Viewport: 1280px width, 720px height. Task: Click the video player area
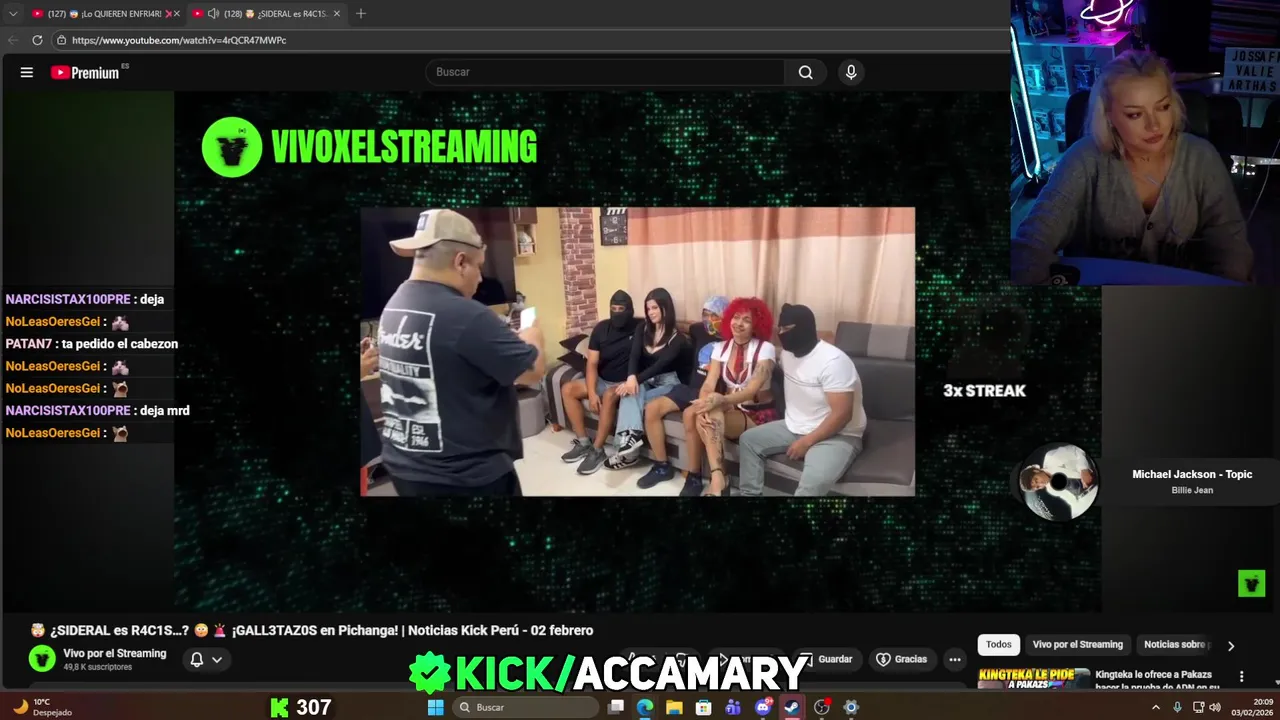637,351
